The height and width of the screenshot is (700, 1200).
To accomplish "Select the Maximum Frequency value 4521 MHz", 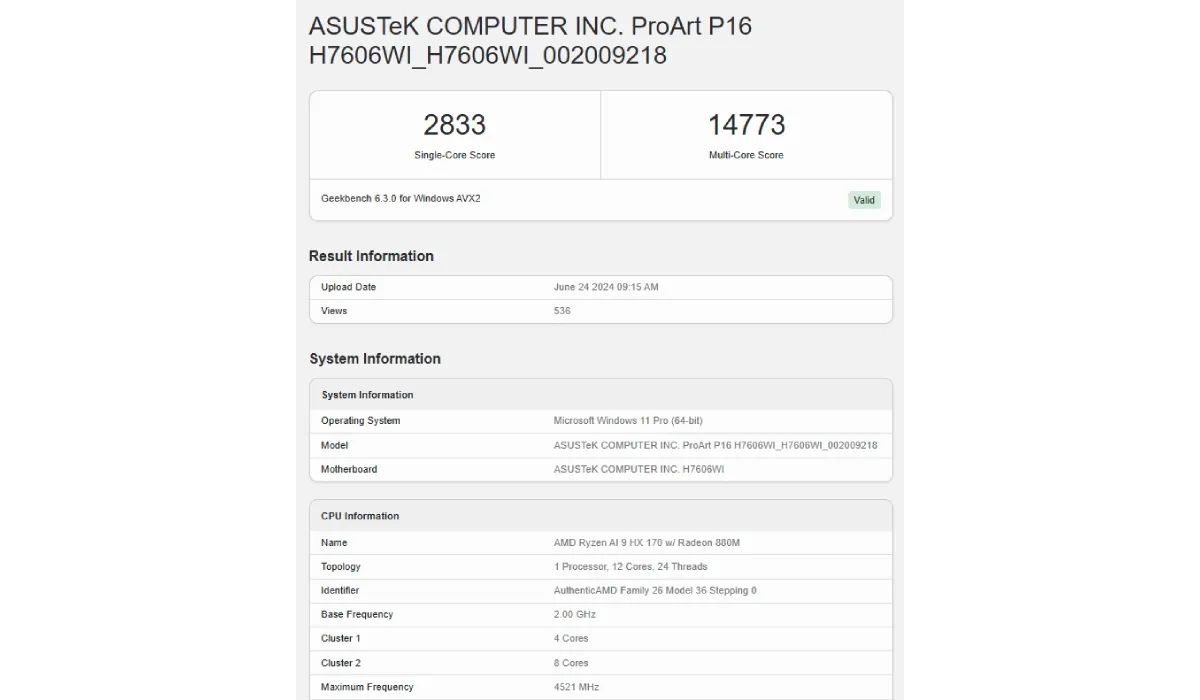I will [x=576, y=687].
